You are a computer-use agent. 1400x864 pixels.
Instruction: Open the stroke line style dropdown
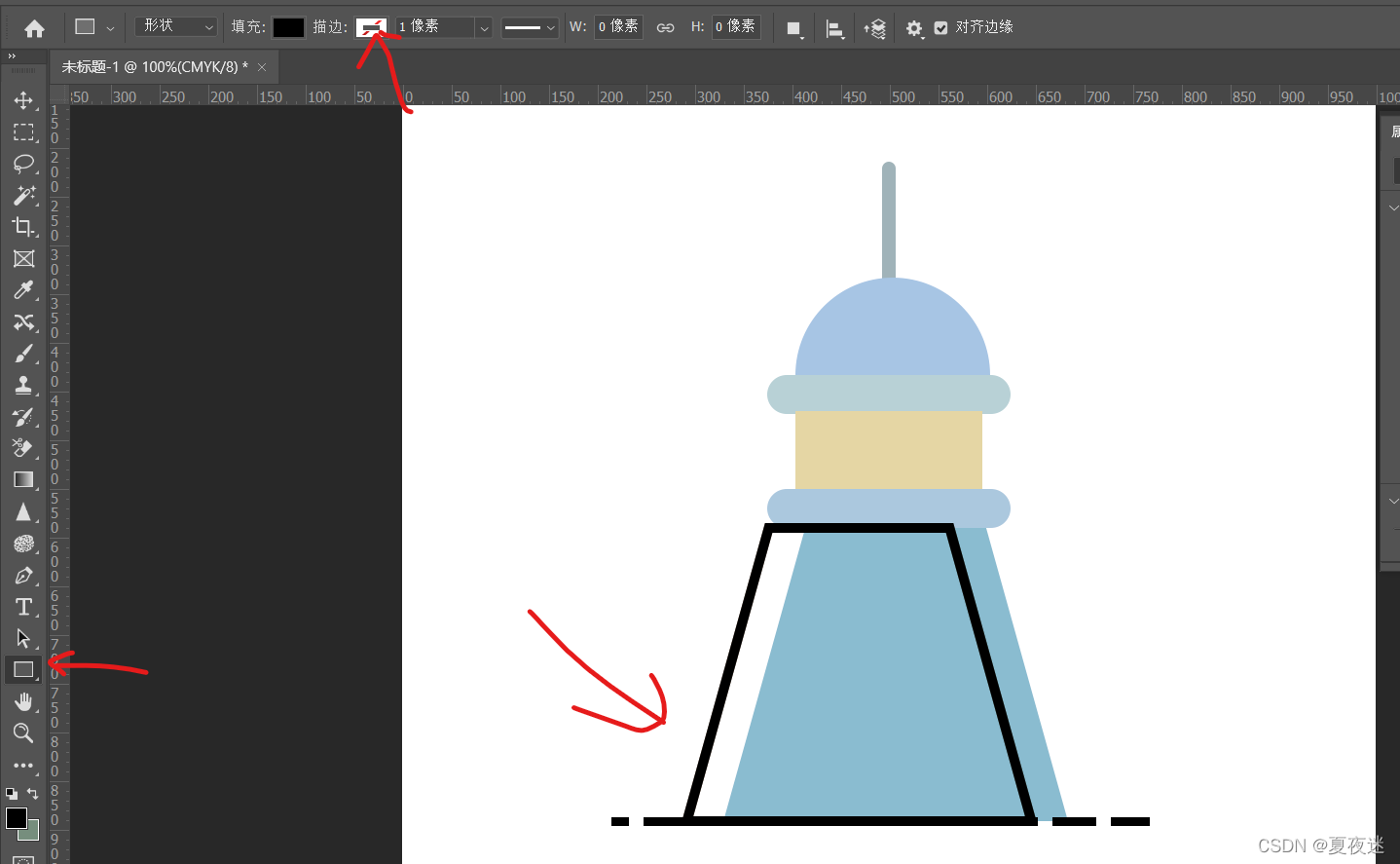530,27
